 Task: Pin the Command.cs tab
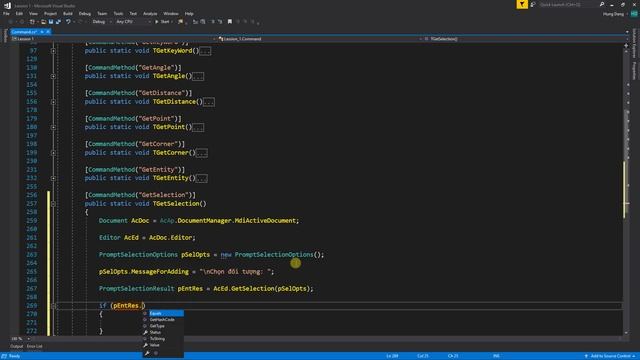point(42,32)
